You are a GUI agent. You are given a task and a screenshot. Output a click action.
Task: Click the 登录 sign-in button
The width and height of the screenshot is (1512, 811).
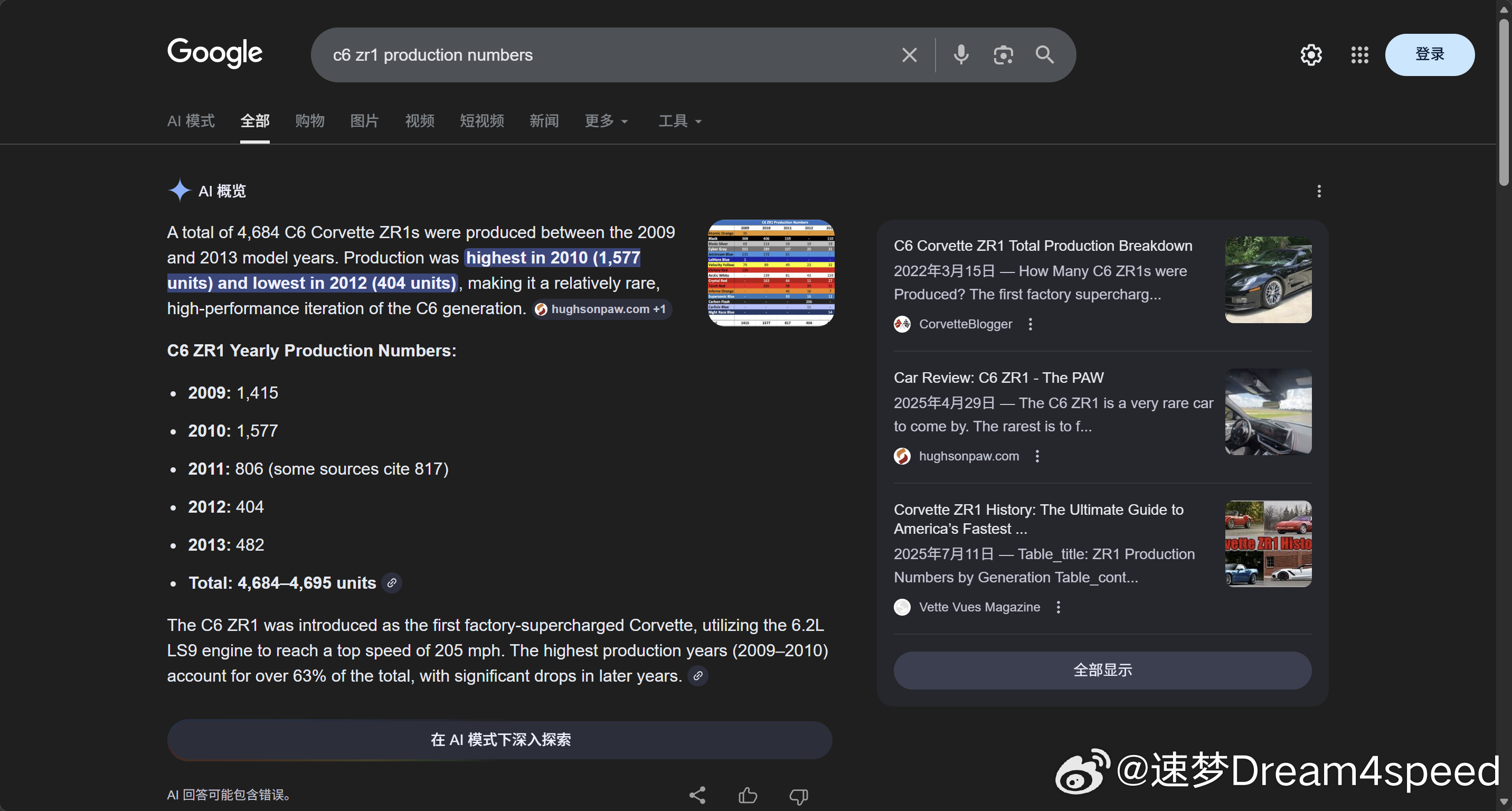click(1429, 54)
